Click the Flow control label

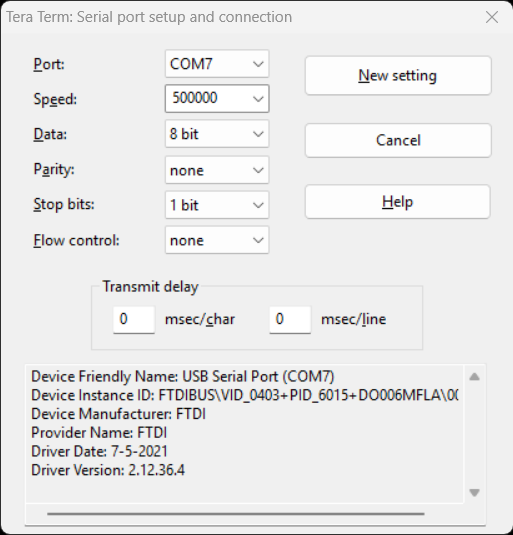pyautogui.click(x=76, y=241)
